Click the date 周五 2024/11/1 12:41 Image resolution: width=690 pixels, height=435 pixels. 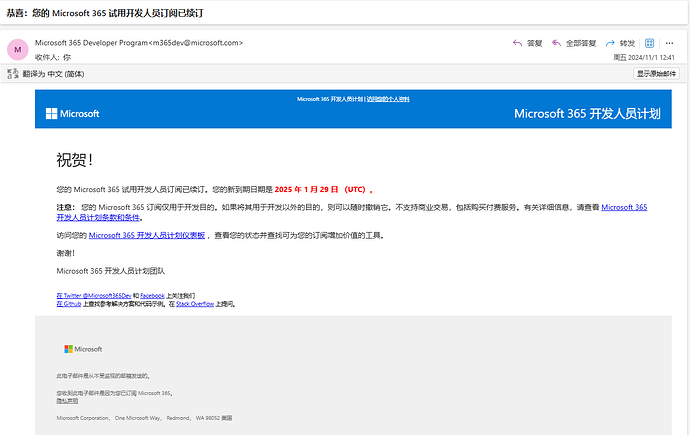coord(644,57)
